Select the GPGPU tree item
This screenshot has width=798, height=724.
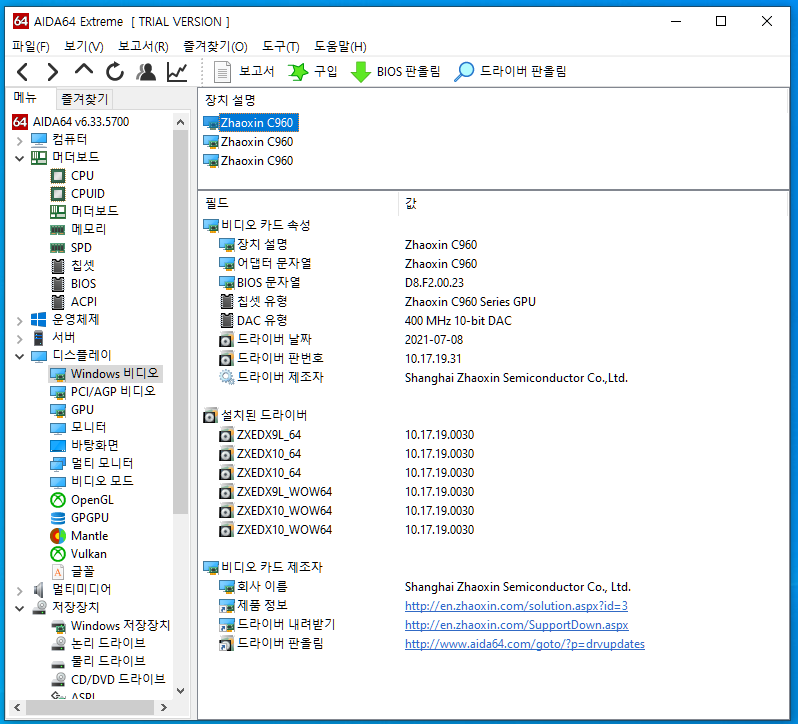click(80, 517)
